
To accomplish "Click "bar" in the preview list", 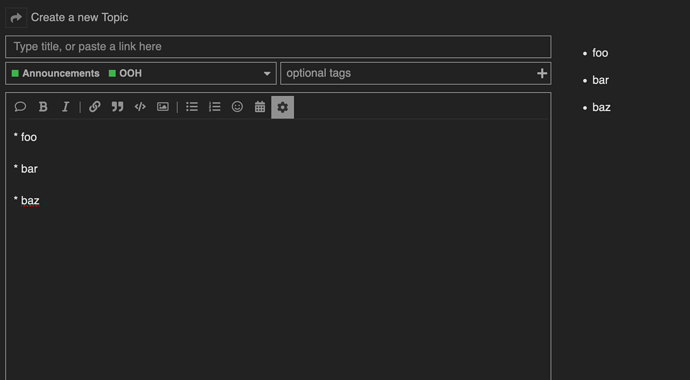I will click(601, 80).
